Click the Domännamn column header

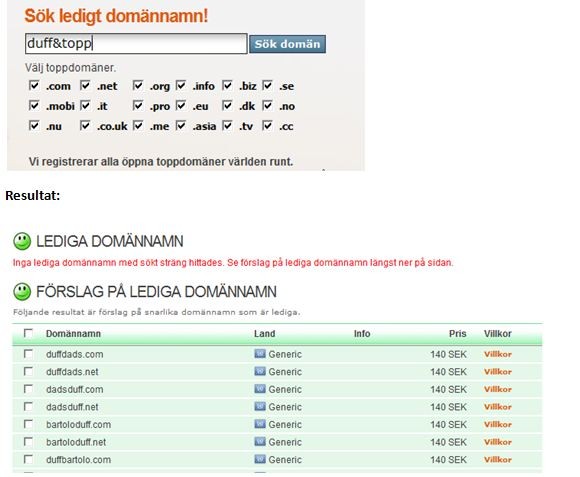click(x=73, y=334)
